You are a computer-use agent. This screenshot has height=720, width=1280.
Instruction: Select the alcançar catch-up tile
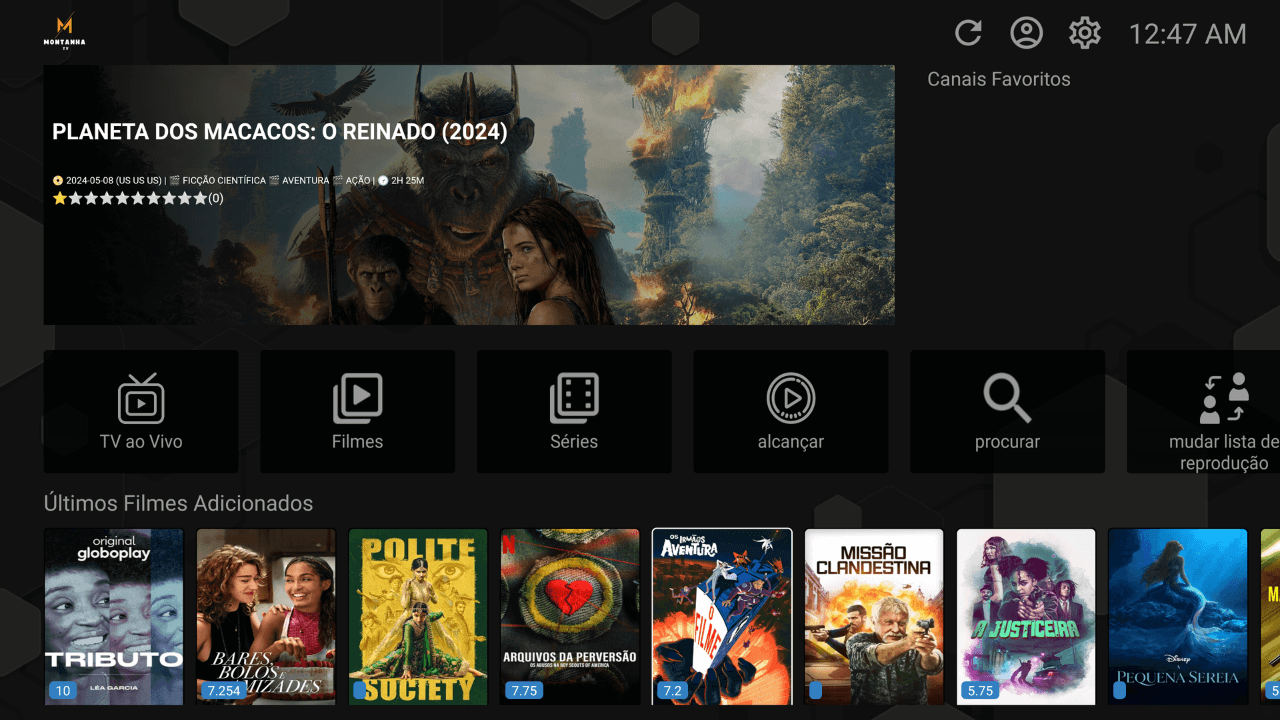pos(791,411)
